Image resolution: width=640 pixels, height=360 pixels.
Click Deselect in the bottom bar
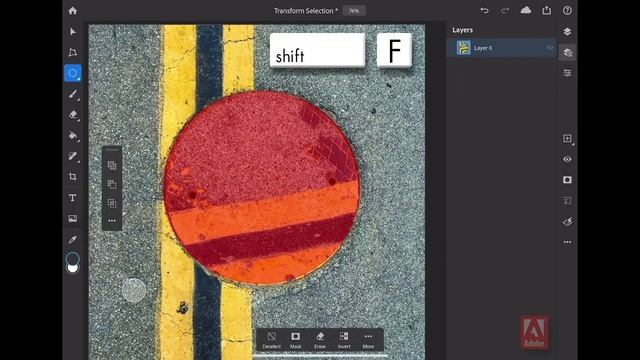(271, 340)
